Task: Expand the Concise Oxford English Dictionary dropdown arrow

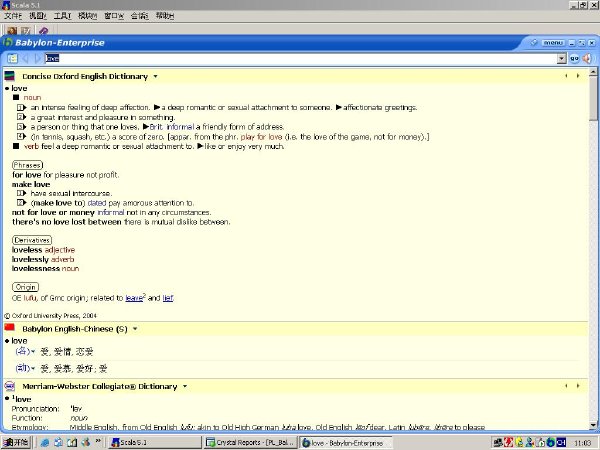Action: pyautogui.click(x=155, y=77)
